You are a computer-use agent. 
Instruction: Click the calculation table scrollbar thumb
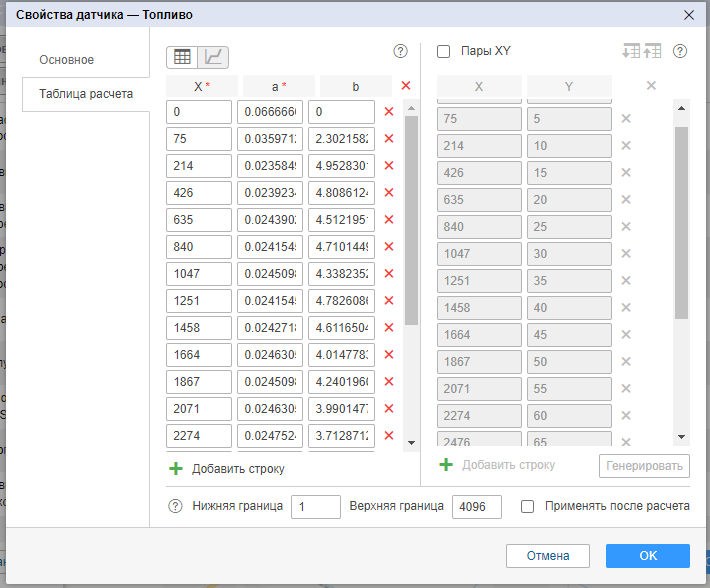411,220
